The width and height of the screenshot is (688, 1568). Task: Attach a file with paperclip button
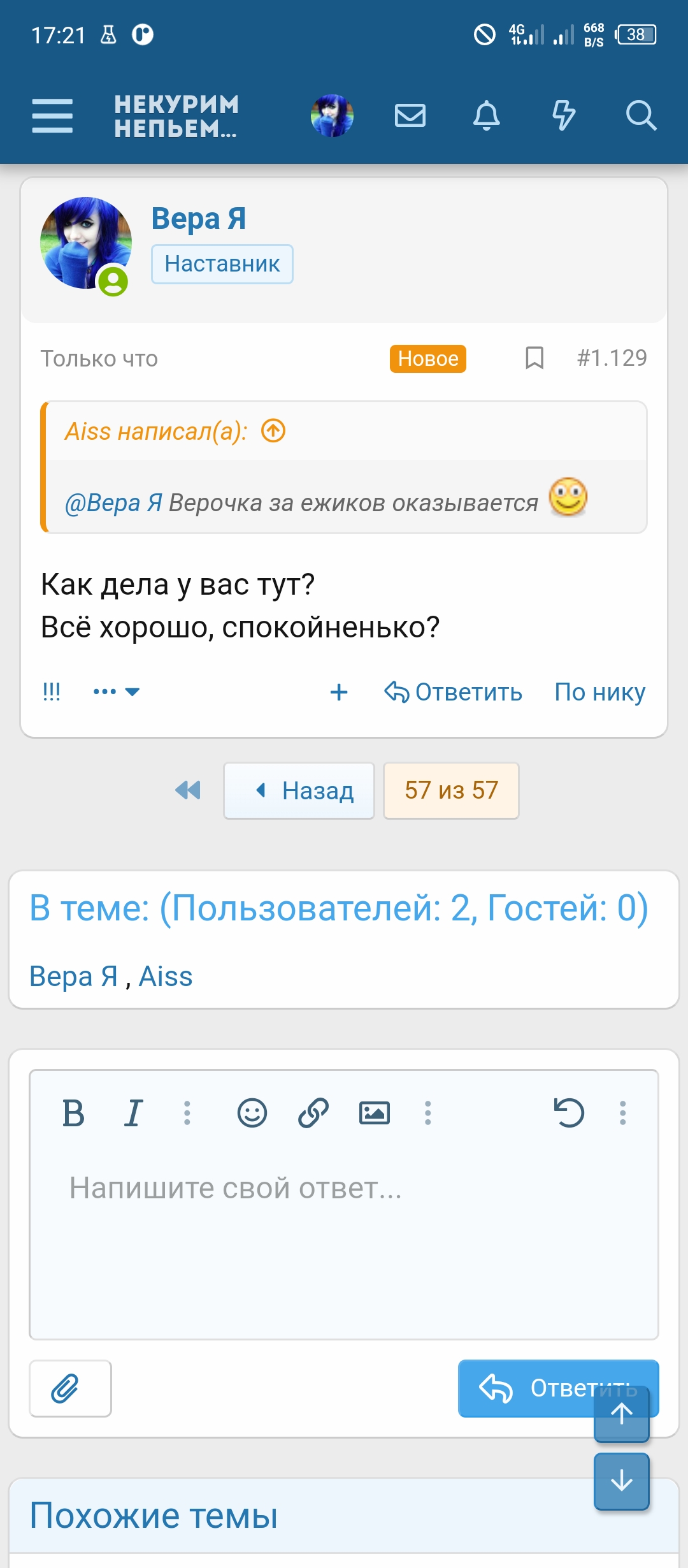click(70, 1388)
